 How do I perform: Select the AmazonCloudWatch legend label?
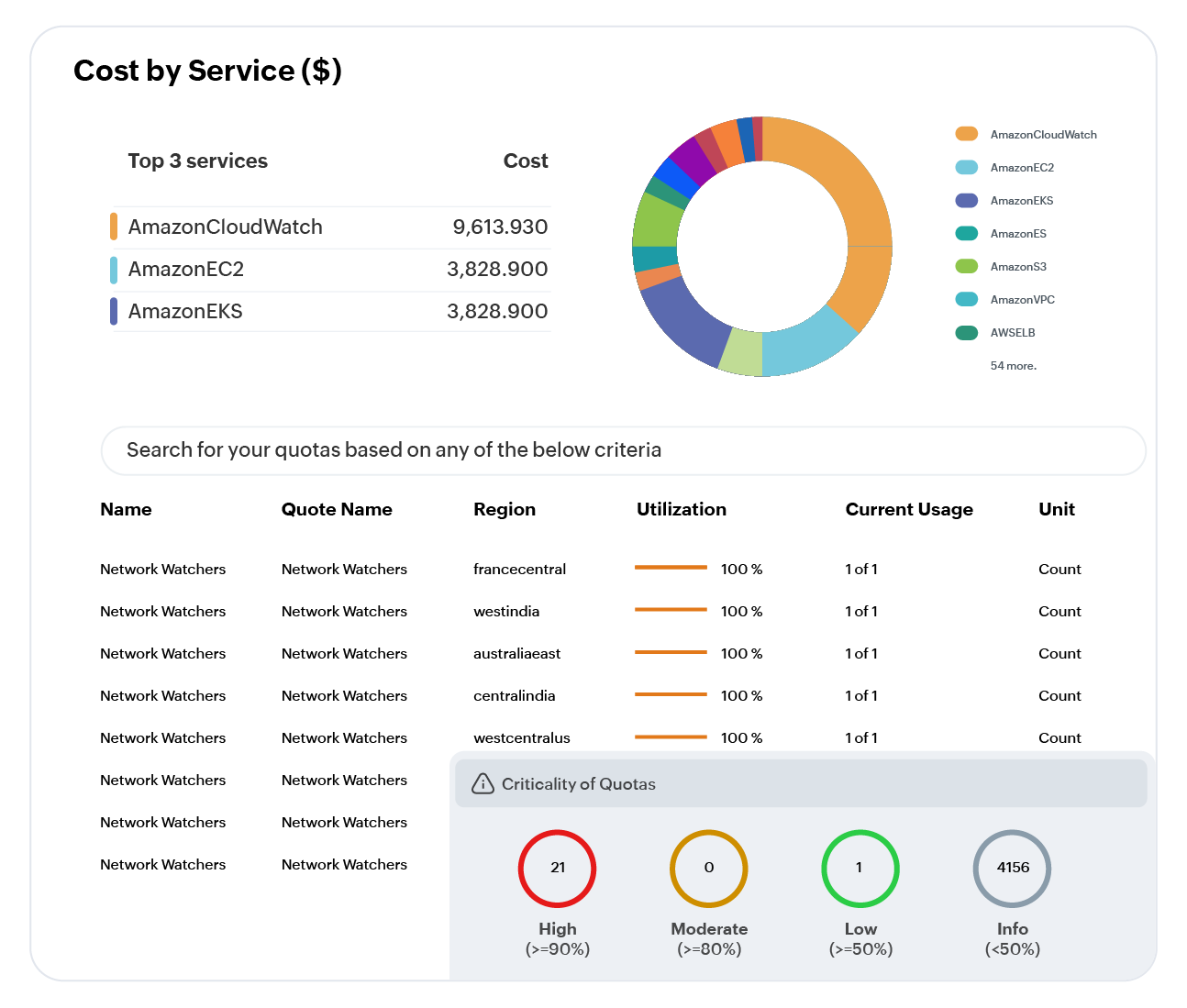click(1044, 134)
